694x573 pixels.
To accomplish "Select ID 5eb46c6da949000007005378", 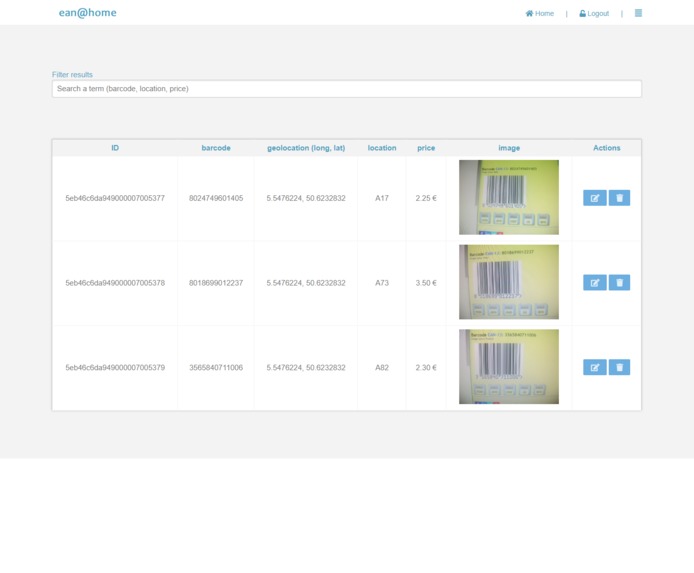I will coord(115,283).
